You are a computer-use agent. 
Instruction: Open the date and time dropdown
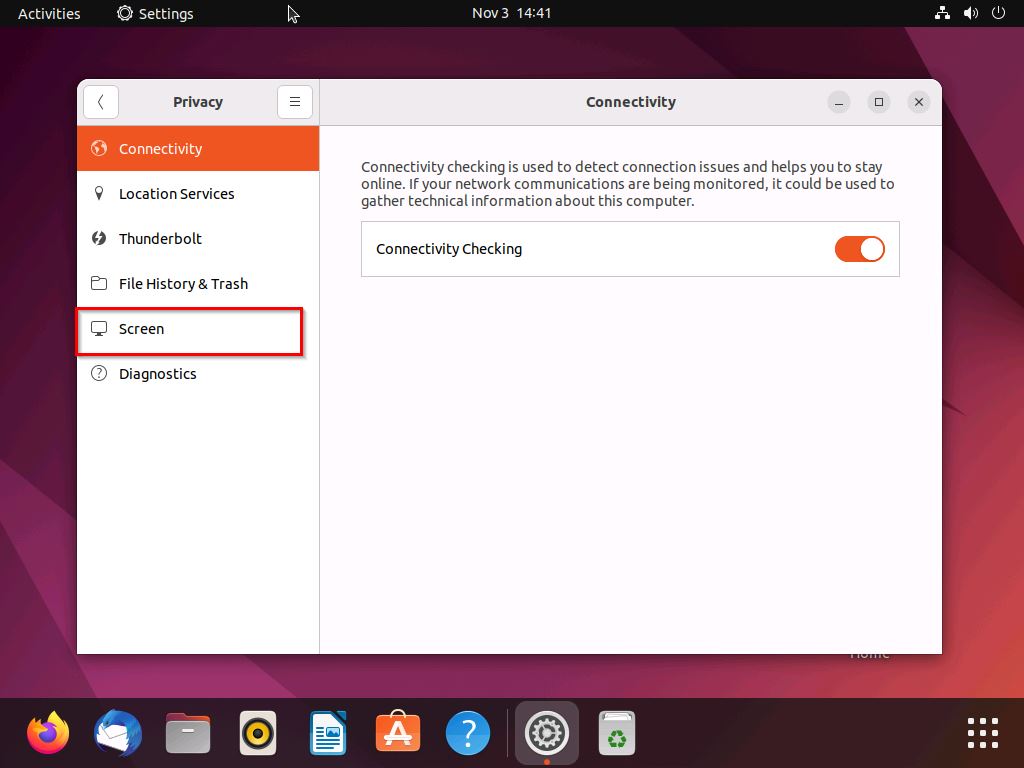click(x=512, y=13)
